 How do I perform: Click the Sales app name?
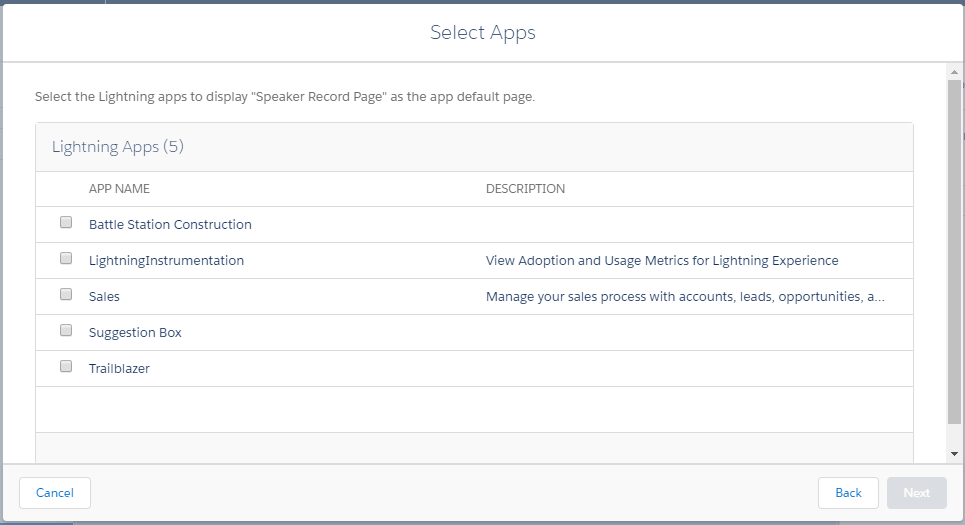click(104, 297)
